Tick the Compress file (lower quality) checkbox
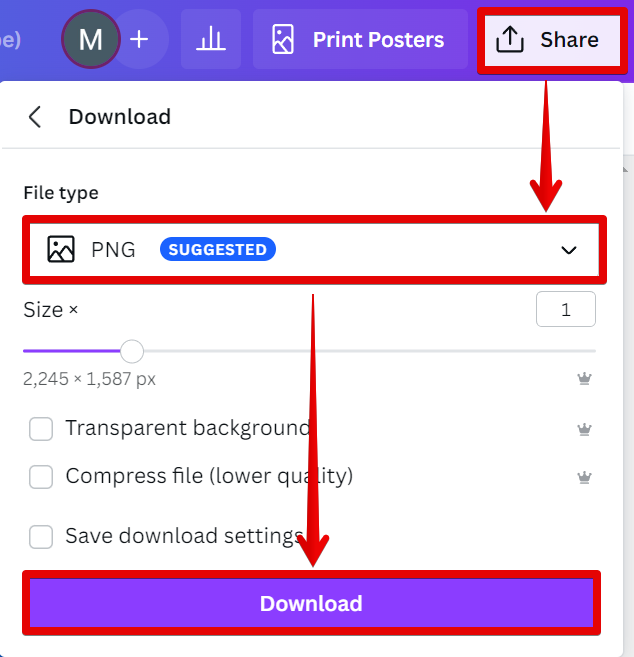This screenshot has height=657, width=634. (x=41, y=477)
